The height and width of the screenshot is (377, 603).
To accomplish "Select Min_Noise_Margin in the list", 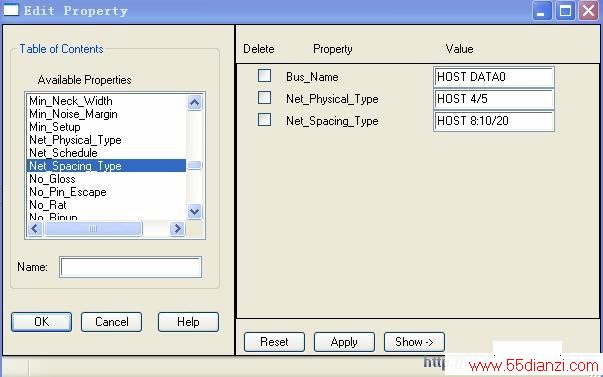I will [107, 114].
